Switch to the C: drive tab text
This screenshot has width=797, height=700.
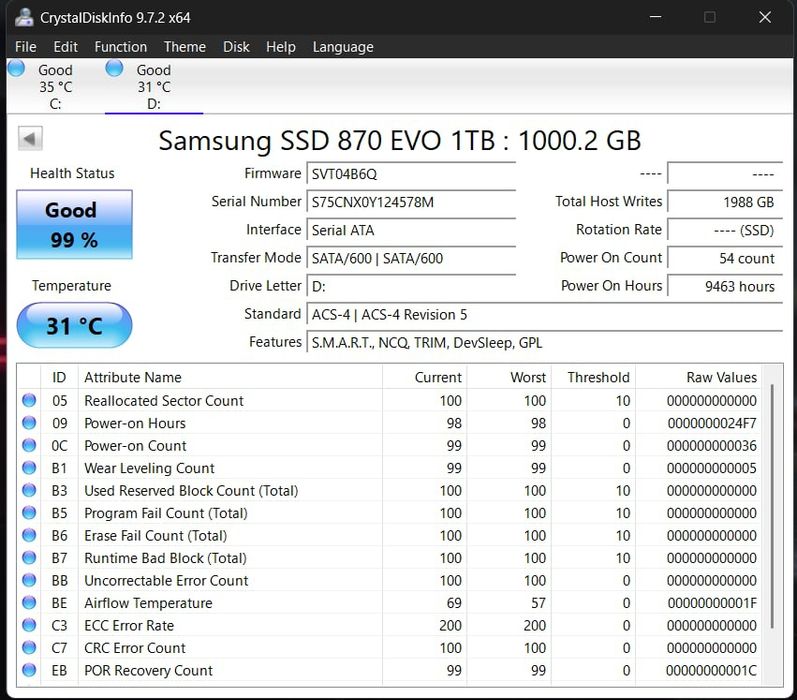pos(55,87)
